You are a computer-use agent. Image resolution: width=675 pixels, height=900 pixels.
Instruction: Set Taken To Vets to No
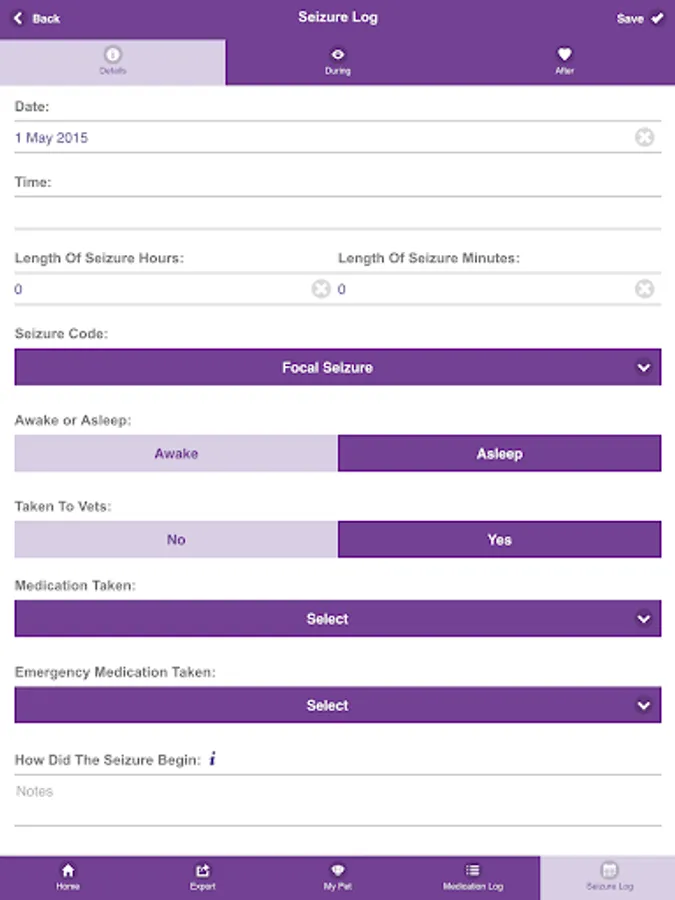tap(176, 539)
